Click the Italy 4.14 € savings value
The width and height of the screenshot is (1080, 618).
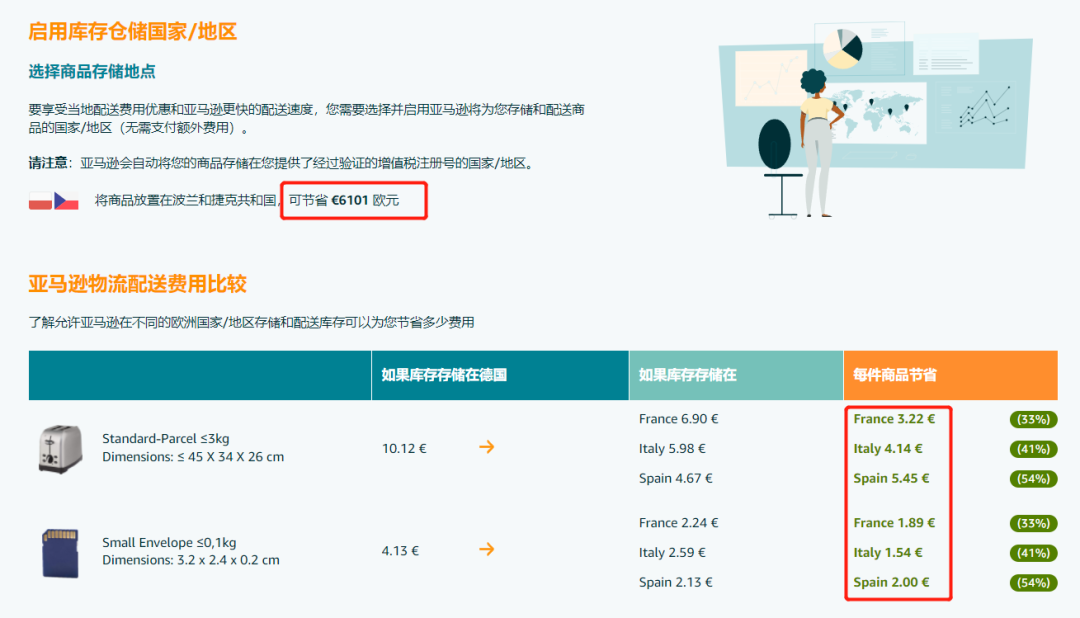pyautogui.click(x=888, y=449)
